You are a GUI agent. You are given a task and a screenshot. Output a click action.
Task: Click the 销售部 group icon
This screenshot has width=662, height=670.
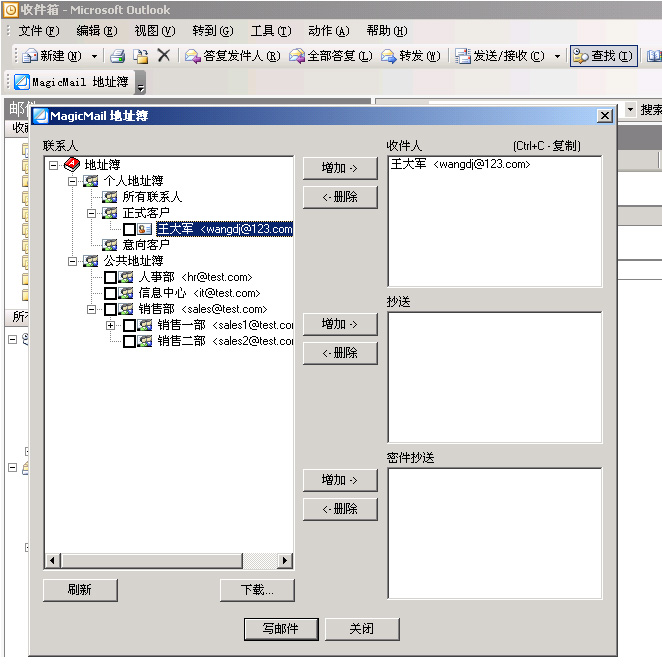coord(126,309)
